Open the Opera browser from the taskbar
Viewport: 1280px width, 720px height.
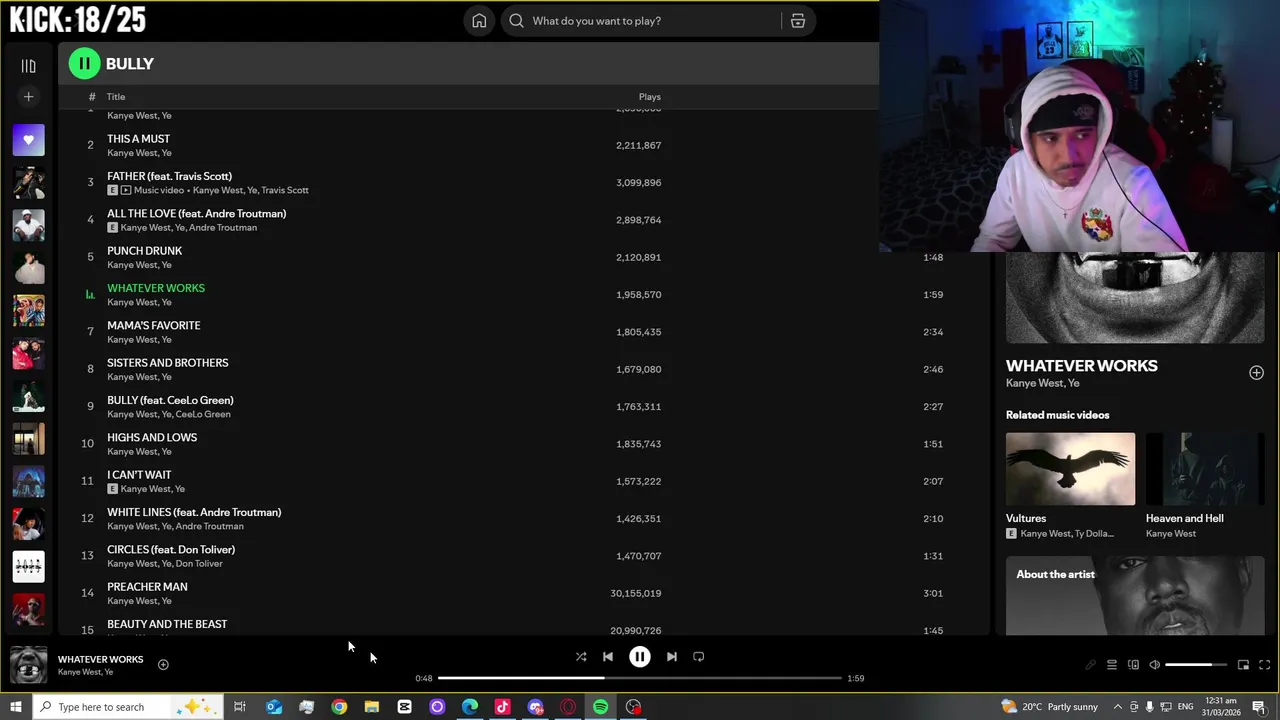click(x=568, y=707)
